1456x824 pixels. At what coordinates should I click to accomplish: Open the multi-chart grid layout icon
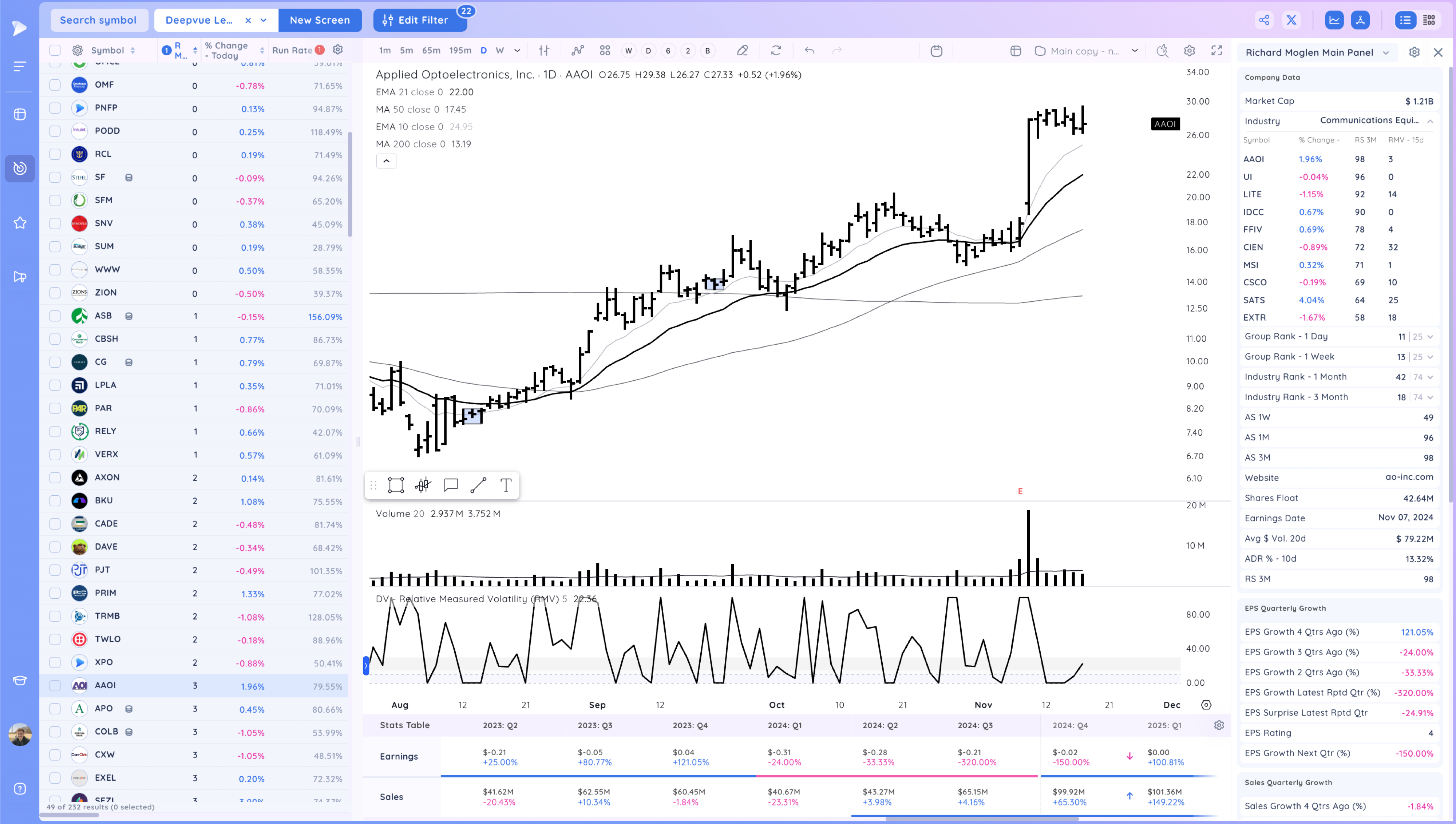point(605,51)
